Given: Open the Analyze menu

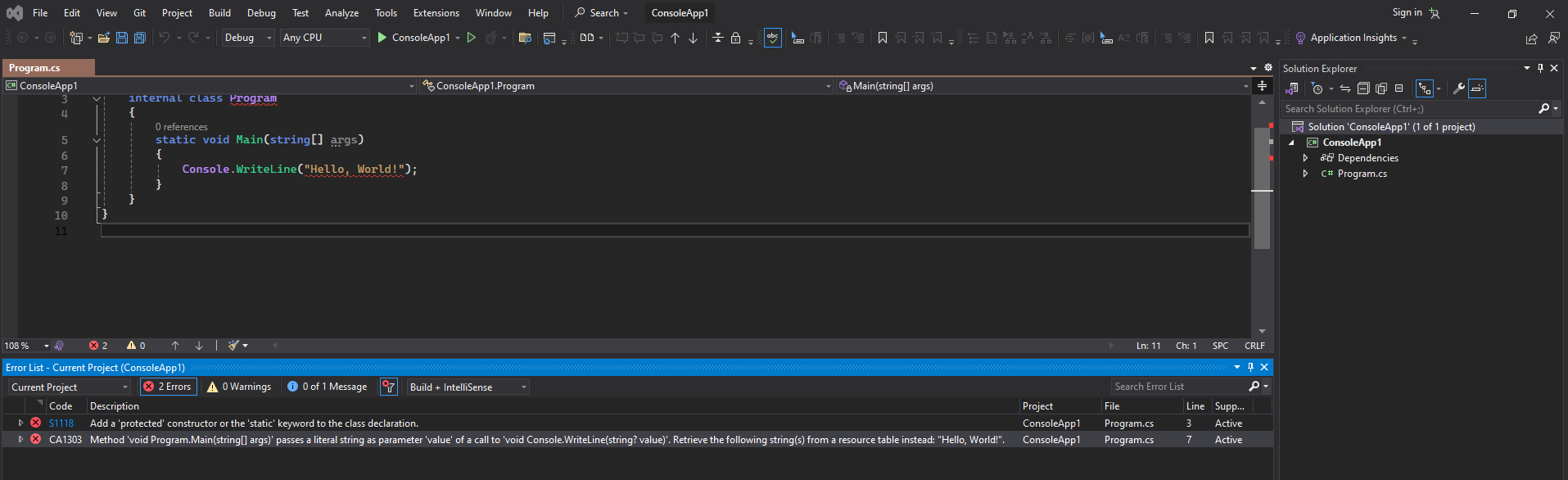Looking at the screenshot, I should coord(341,13).
